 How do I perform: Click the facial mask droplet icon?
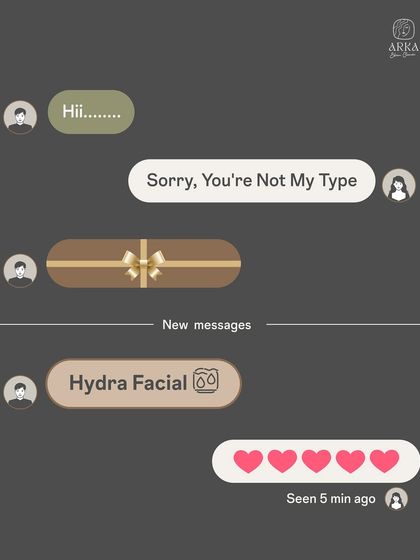206,380
